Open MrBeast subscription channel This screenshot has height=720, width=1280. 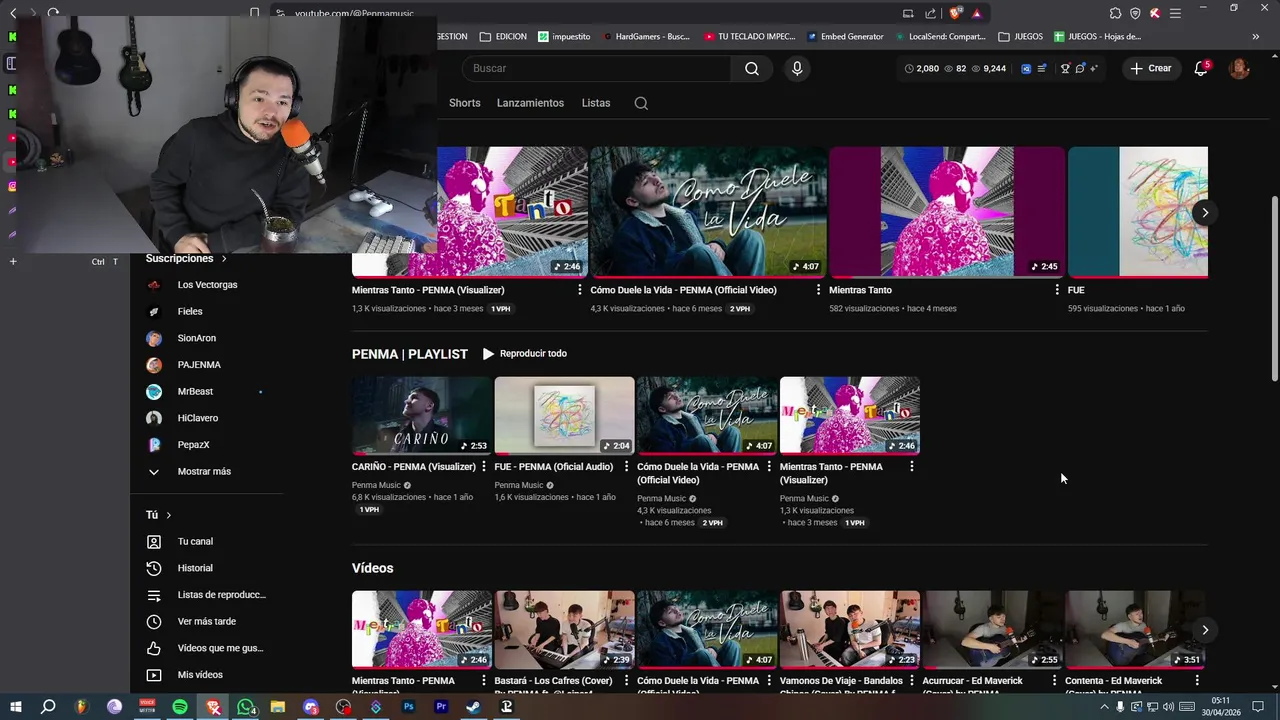click(x=196, y=392)
